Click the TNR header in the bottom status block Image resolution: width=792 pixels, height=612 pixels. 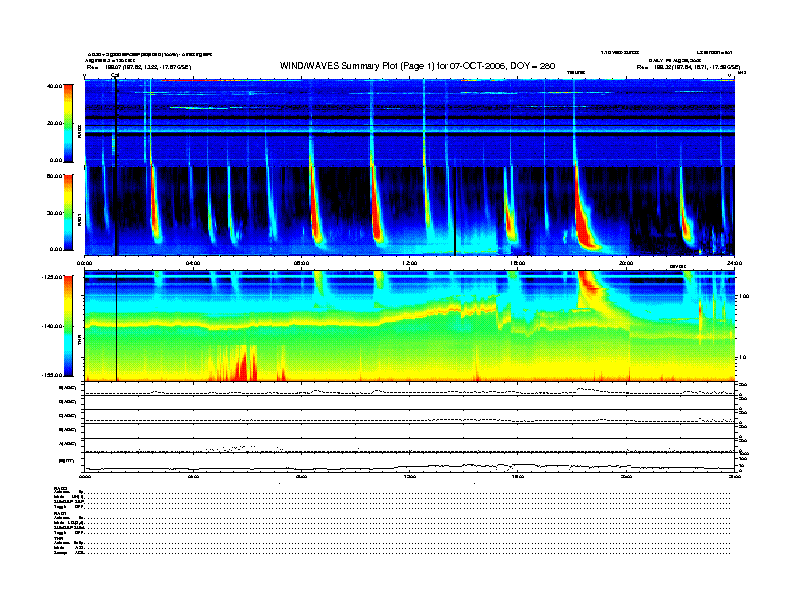click(58, 538)
